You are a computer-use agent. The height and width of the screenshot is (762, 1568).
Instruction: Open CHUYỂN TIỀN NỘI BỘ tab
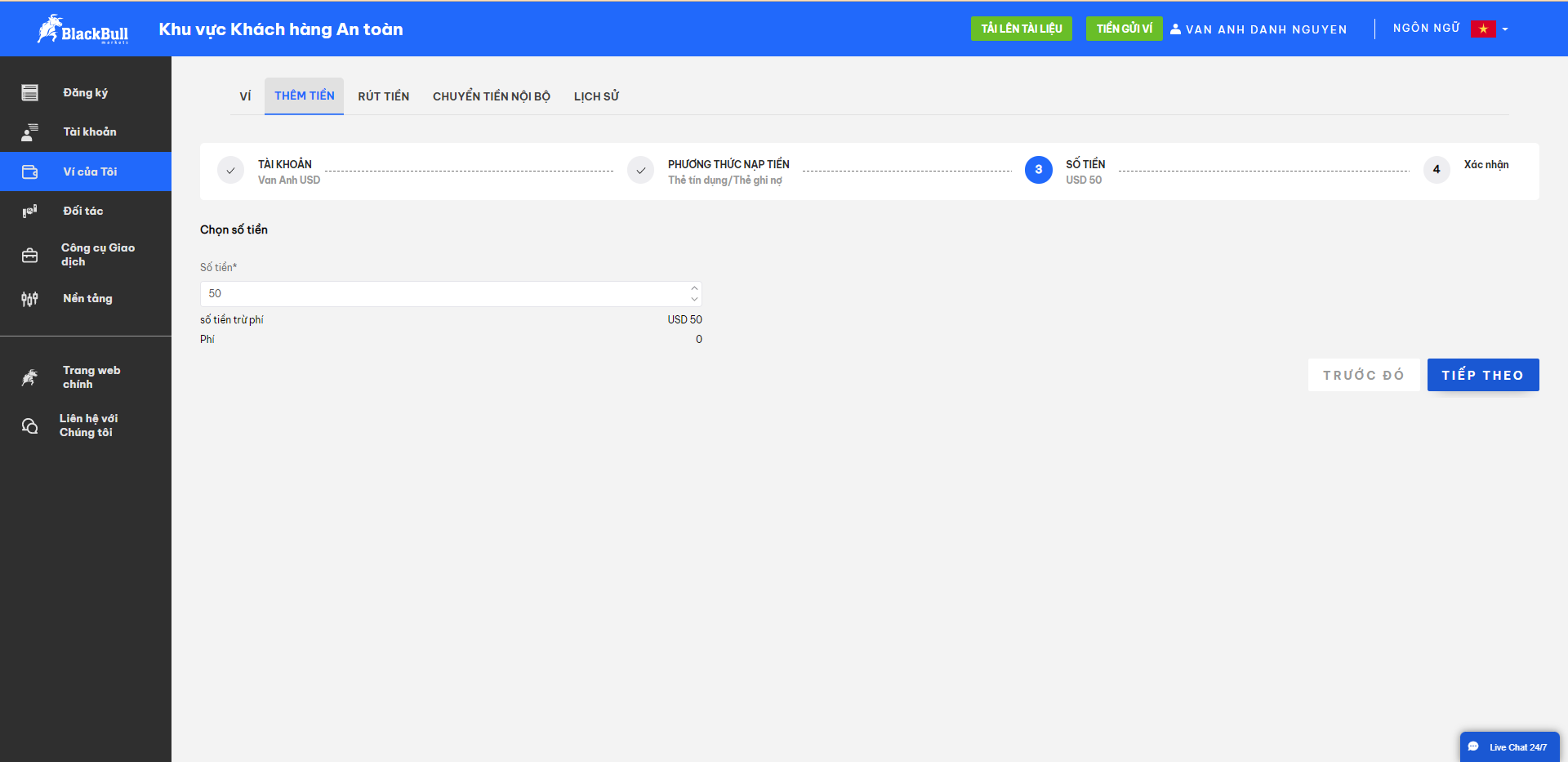click(x=492, y=96)
